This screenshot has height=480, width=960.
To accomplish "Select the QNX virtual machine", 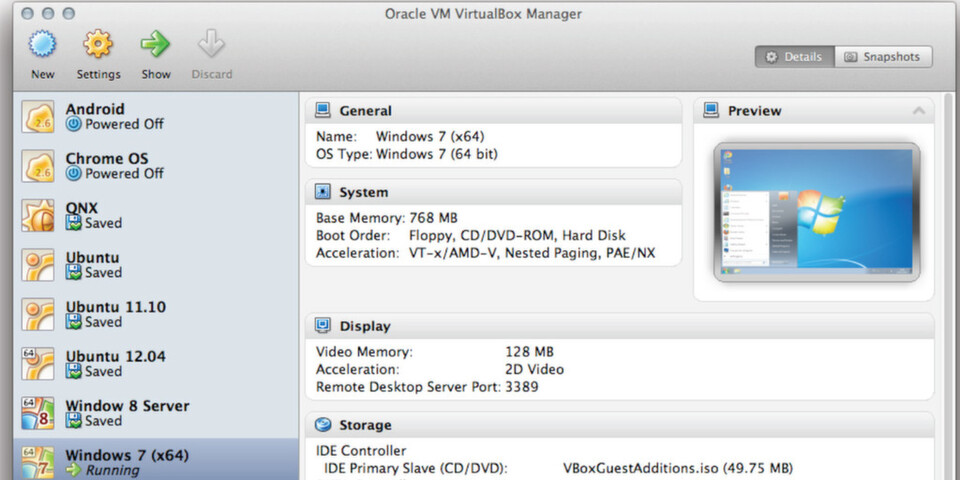I will (156, 216).
